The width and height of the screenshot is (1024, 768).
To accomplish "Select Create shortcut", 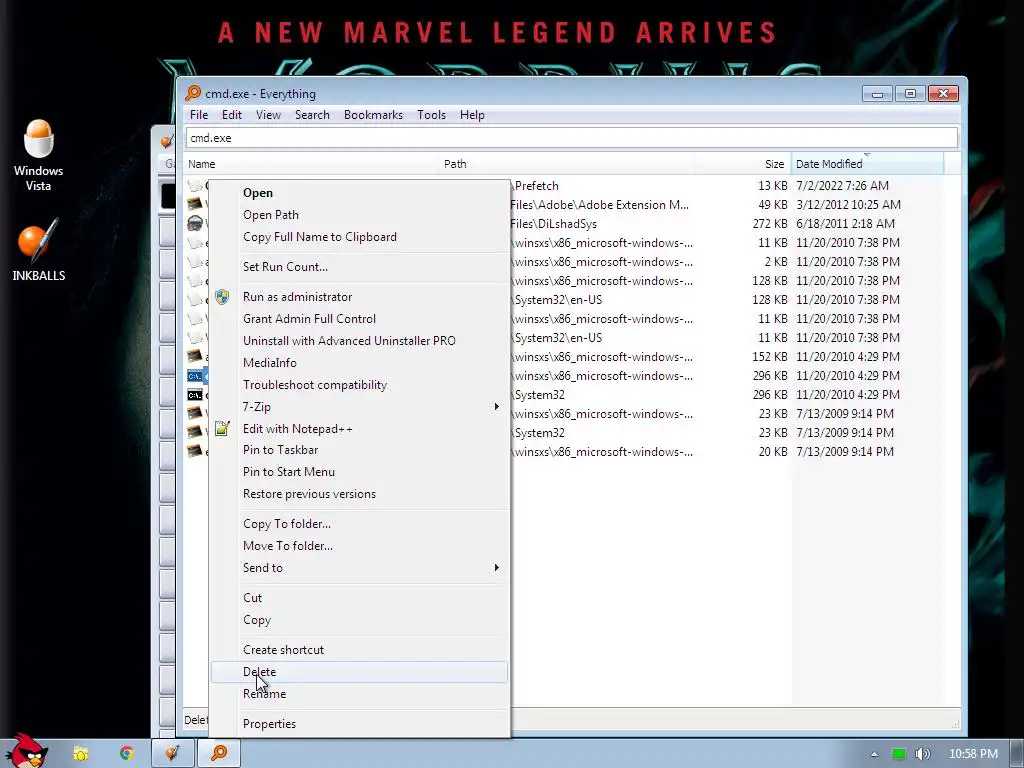I will (x=283, y=650).
